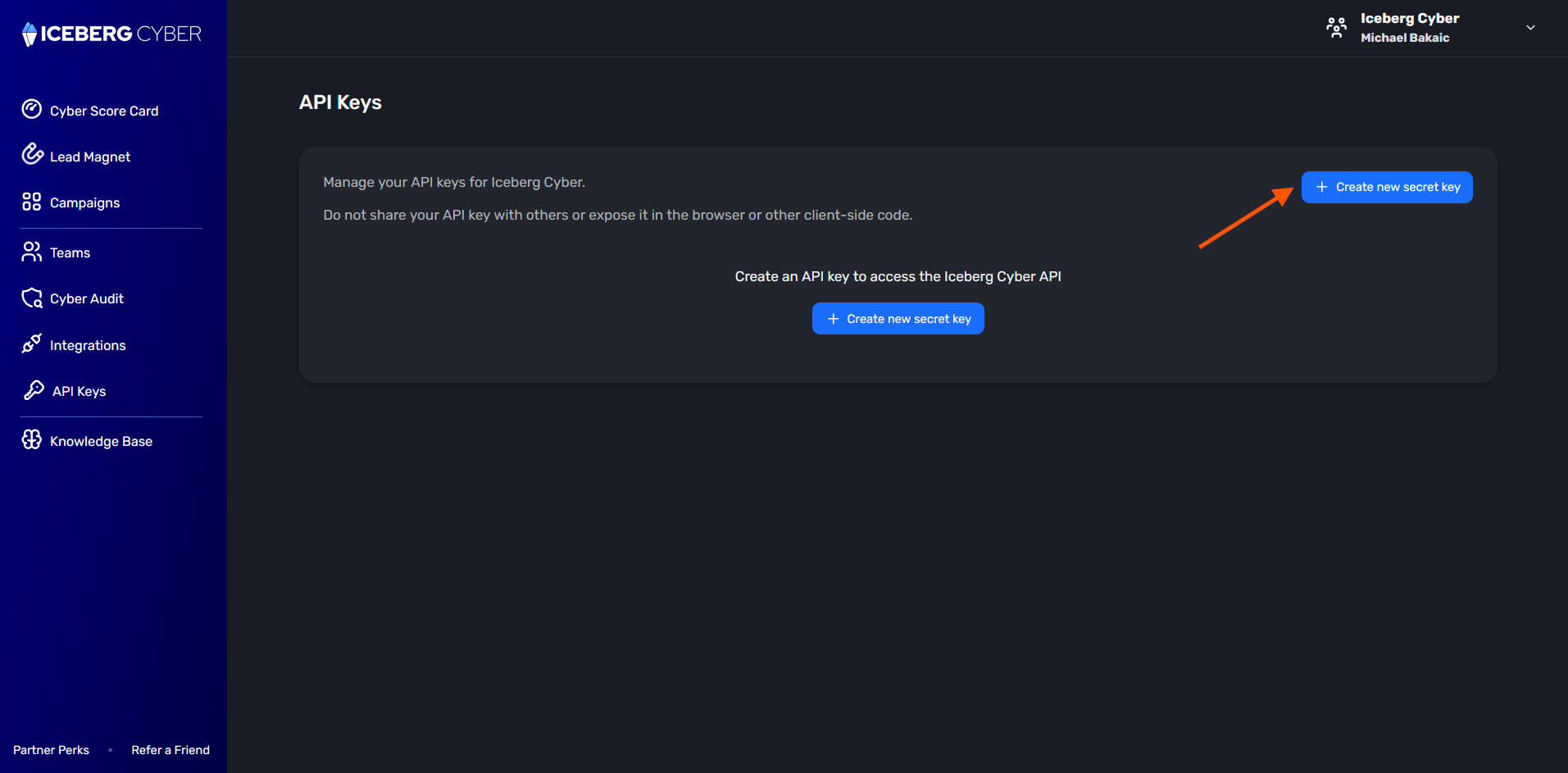Click the organization team icon in header
This screenshot has width=1568, height=773.
coord(1336,28)
